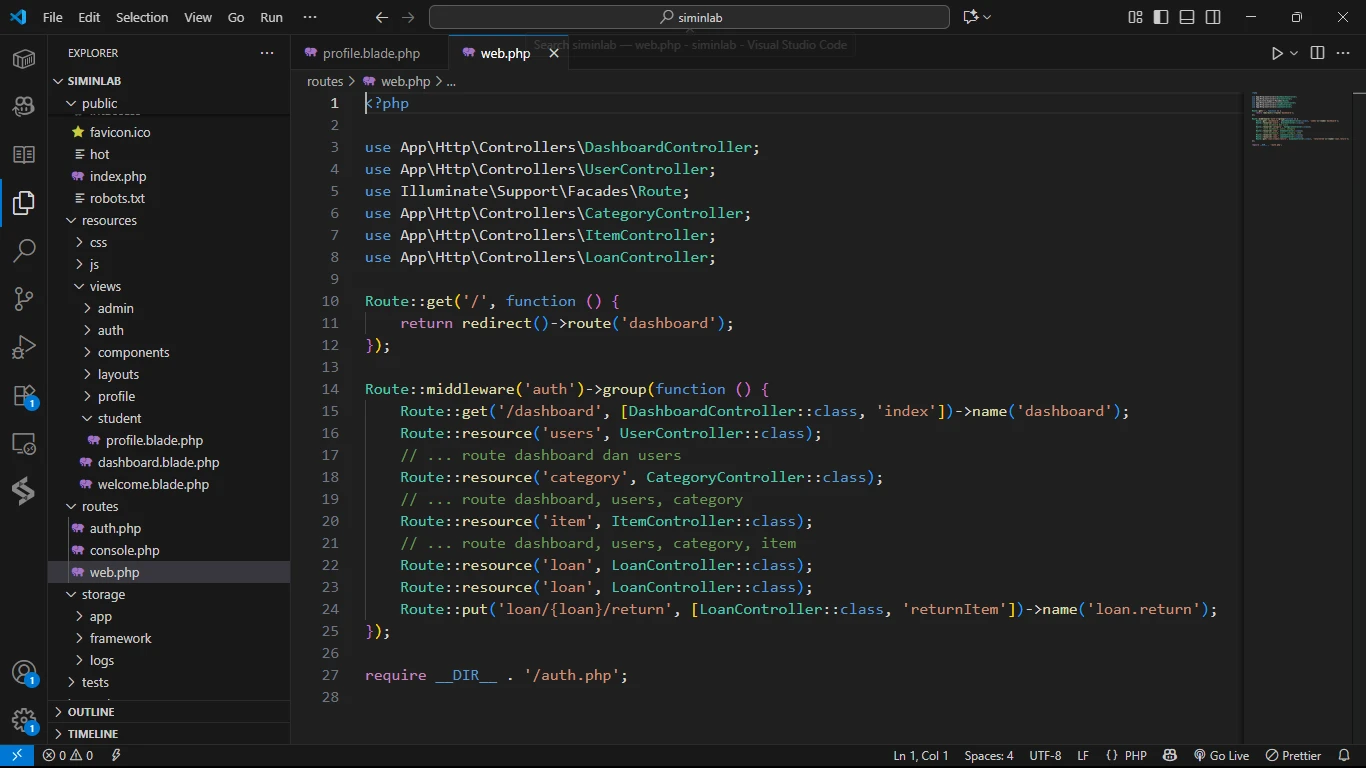Screen dimensions: 1366x768
Task: Open the Extensions view
Action: point(24,395)
